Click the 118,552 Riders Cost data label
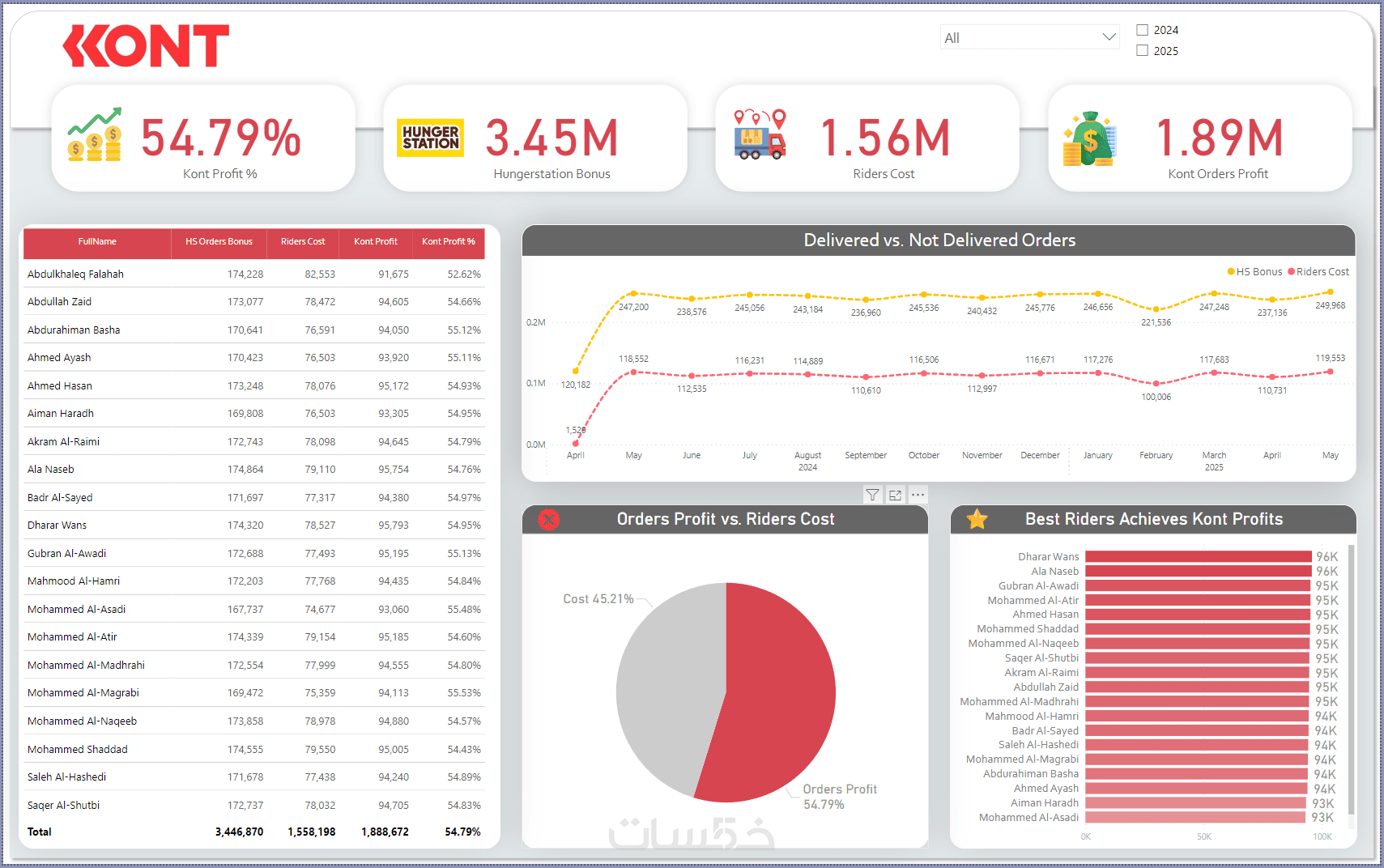Viewport: 1384px width, 868px height. coord(633,359)
